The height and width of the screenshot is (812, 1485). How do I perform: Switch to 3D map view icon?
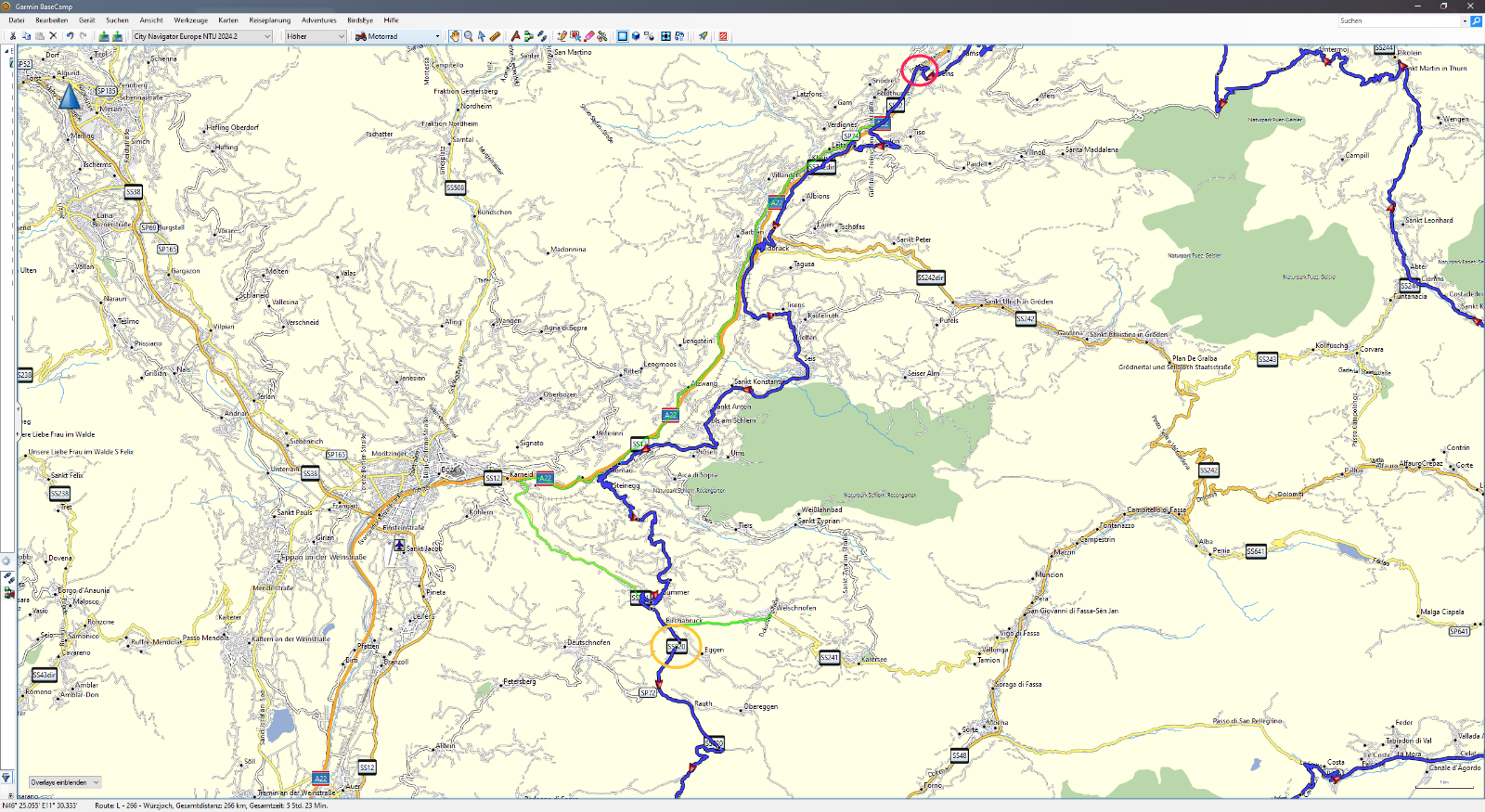tap(636, 36)
